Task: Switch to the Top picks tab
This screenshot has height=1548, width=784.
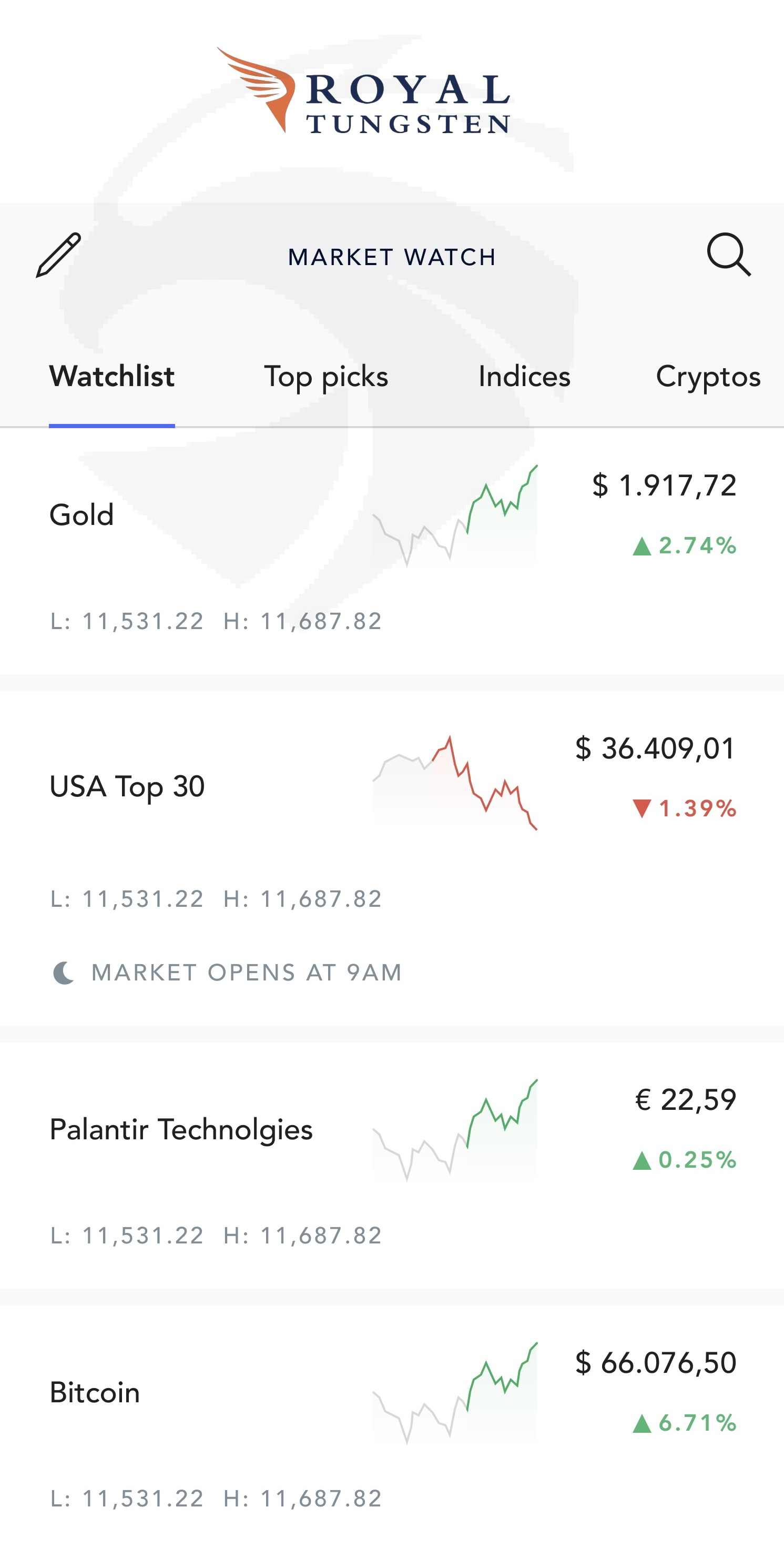Action: click(326, 377)
